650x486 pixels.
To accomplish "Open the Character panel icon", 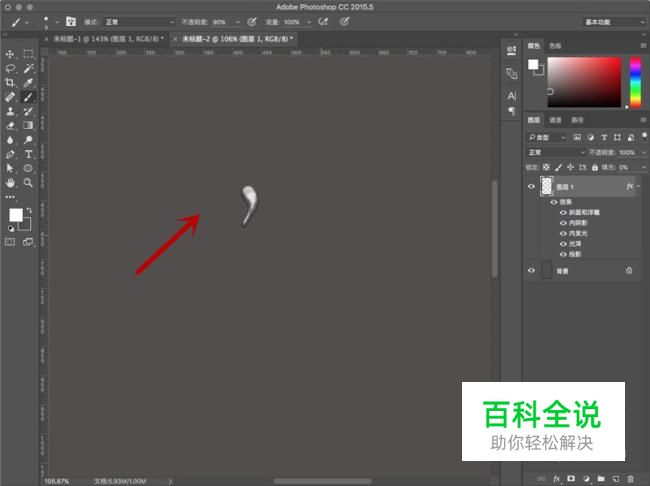I will pos(512,96).
